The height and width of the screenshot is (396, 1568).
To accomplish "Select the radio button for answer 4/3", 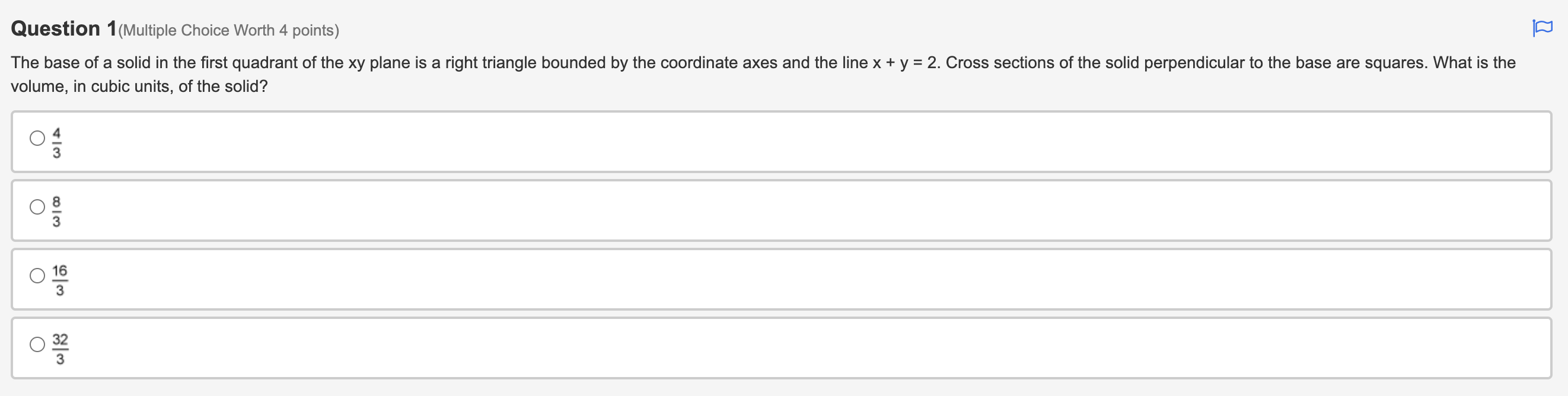I will (37, 138).
